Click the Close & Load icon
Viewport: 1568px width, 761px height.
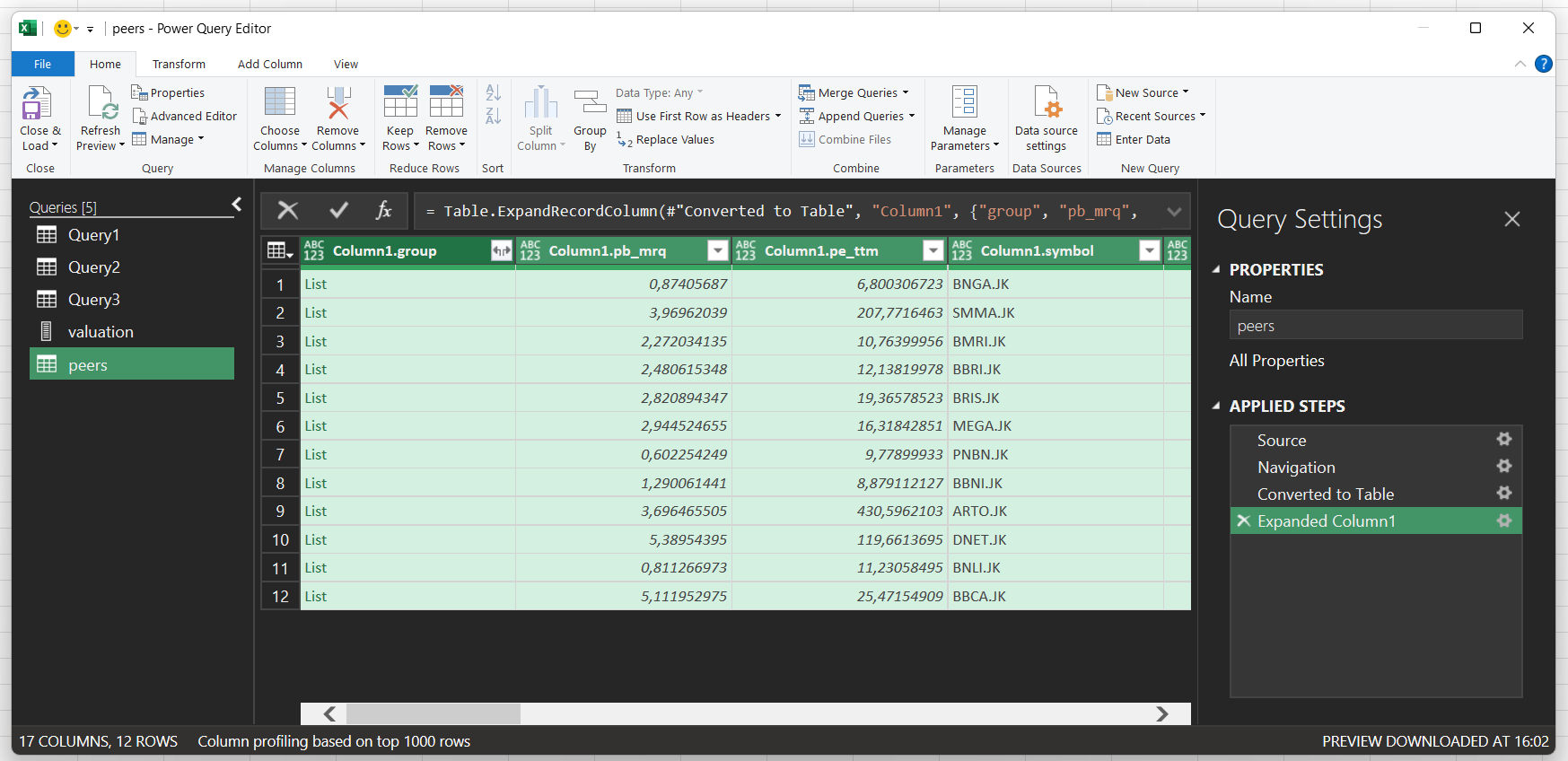[37, 104]
